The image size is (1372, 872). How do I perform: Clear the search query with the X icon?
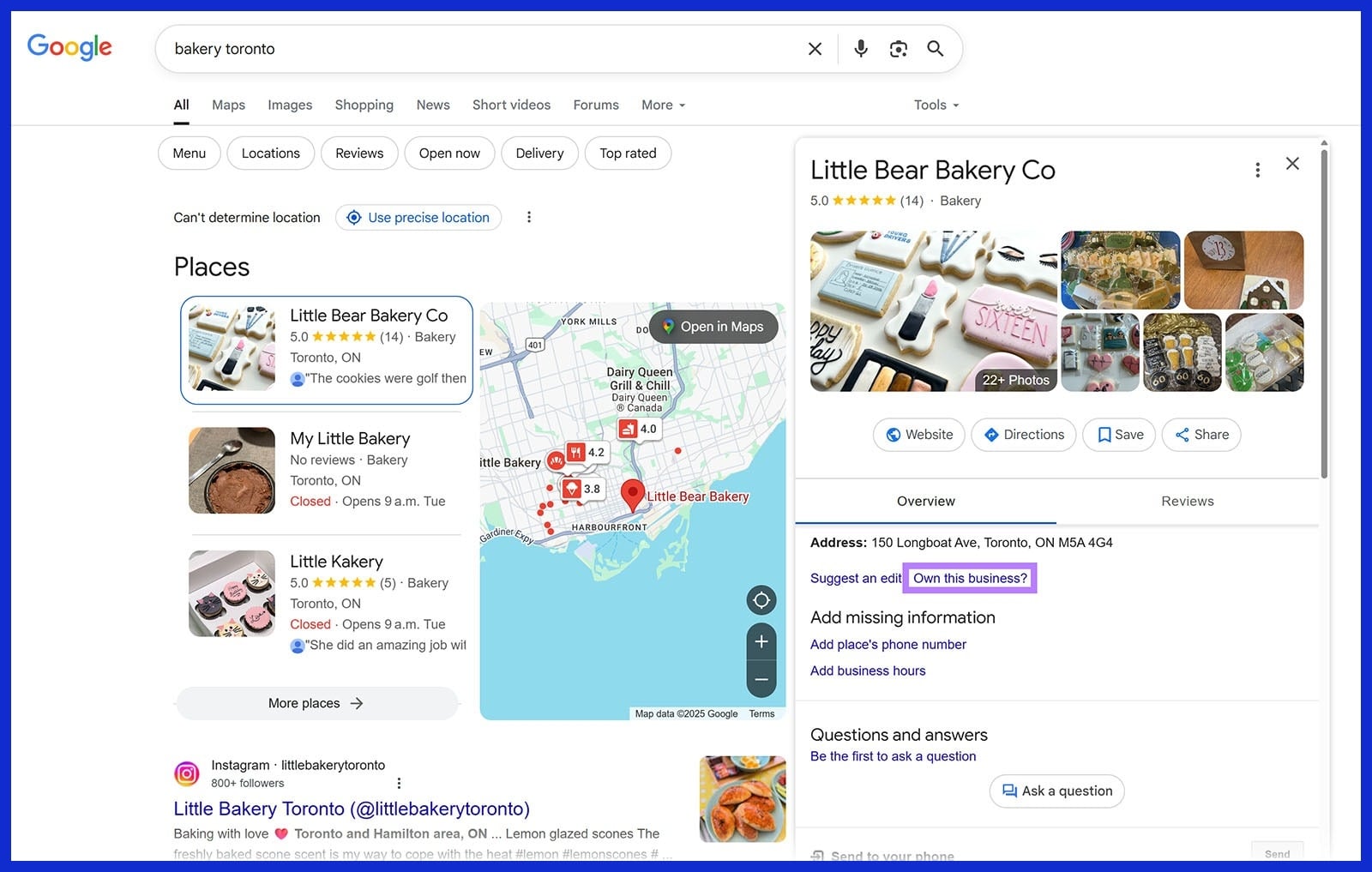point(814,49)
